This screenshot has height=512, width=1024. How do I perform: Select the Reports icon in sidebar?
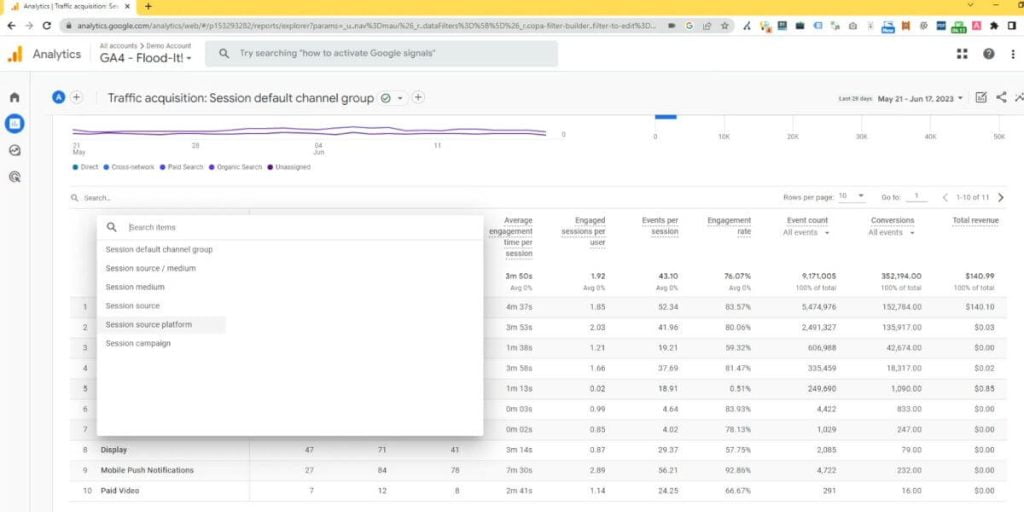(14, 124)
